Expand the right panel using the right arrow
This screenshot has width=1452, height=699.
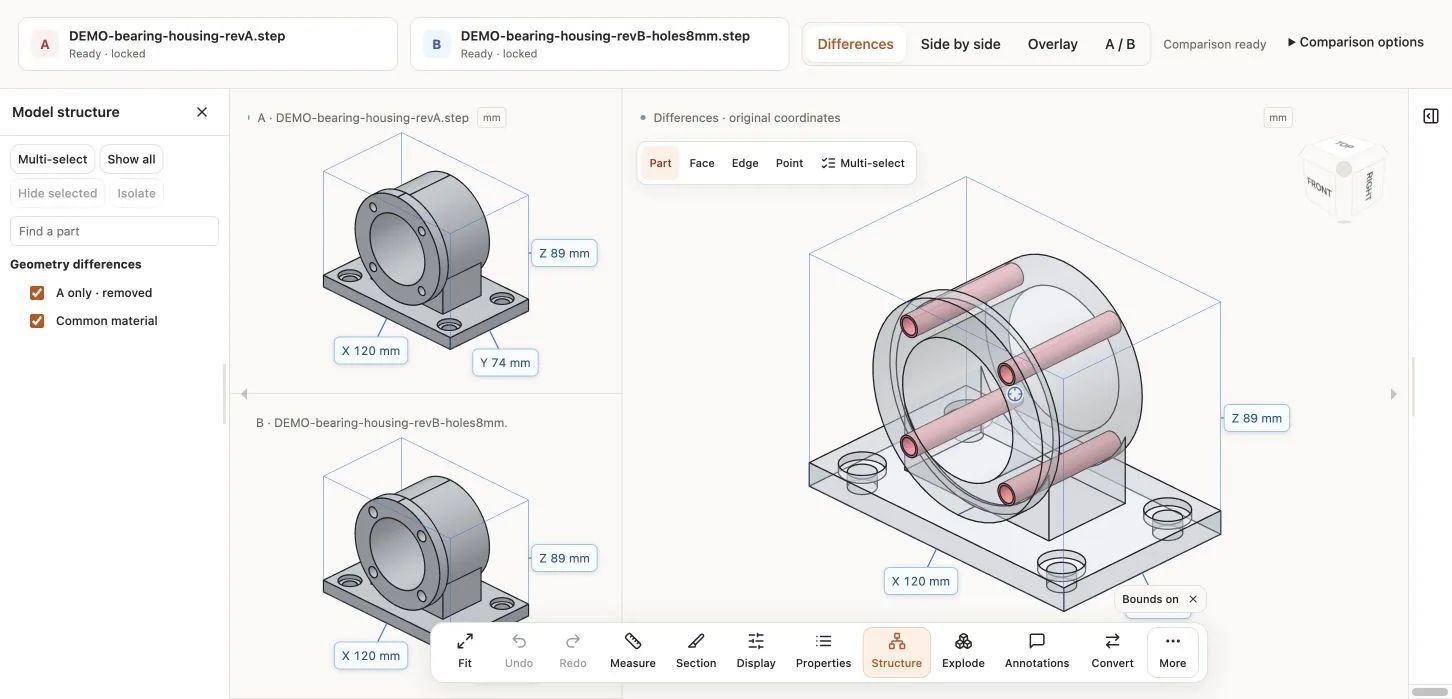coord(1393,394)
